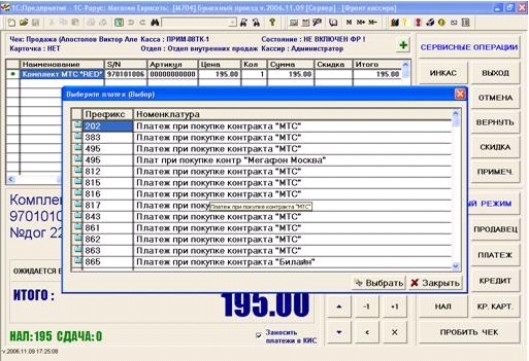This screenshot has height=361, width=529.
Task: Click the New document toolbar icon
Action: pyautogui.click(x=11, y=23)
